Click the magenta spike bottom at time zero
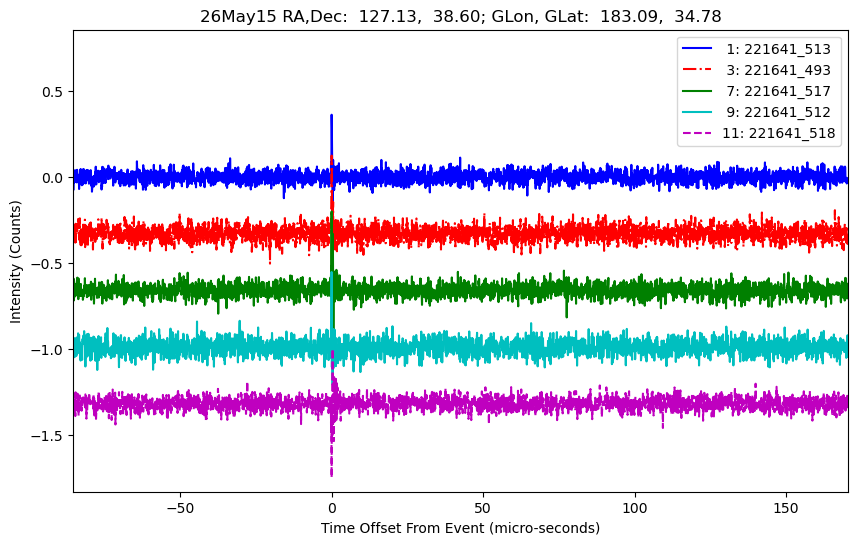The image size is (858, 545). [332, 474]
